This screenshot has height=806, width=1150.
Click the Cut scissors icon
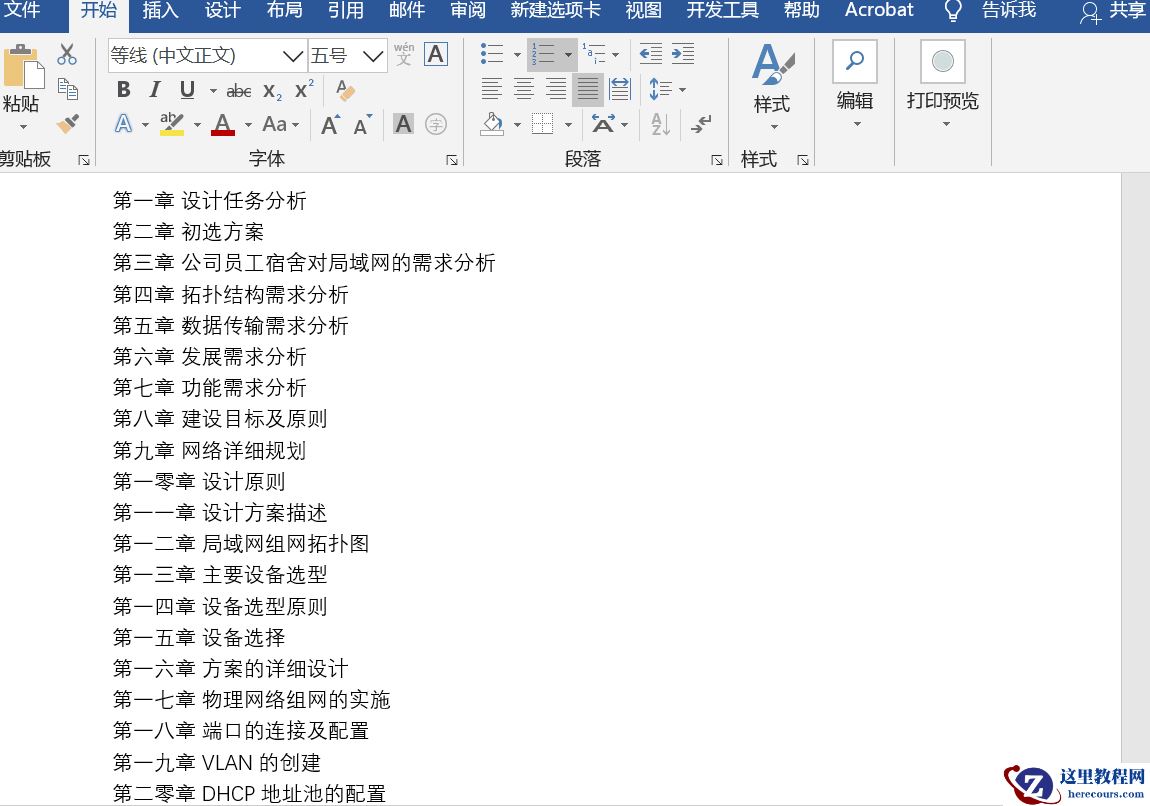point(67,54)
